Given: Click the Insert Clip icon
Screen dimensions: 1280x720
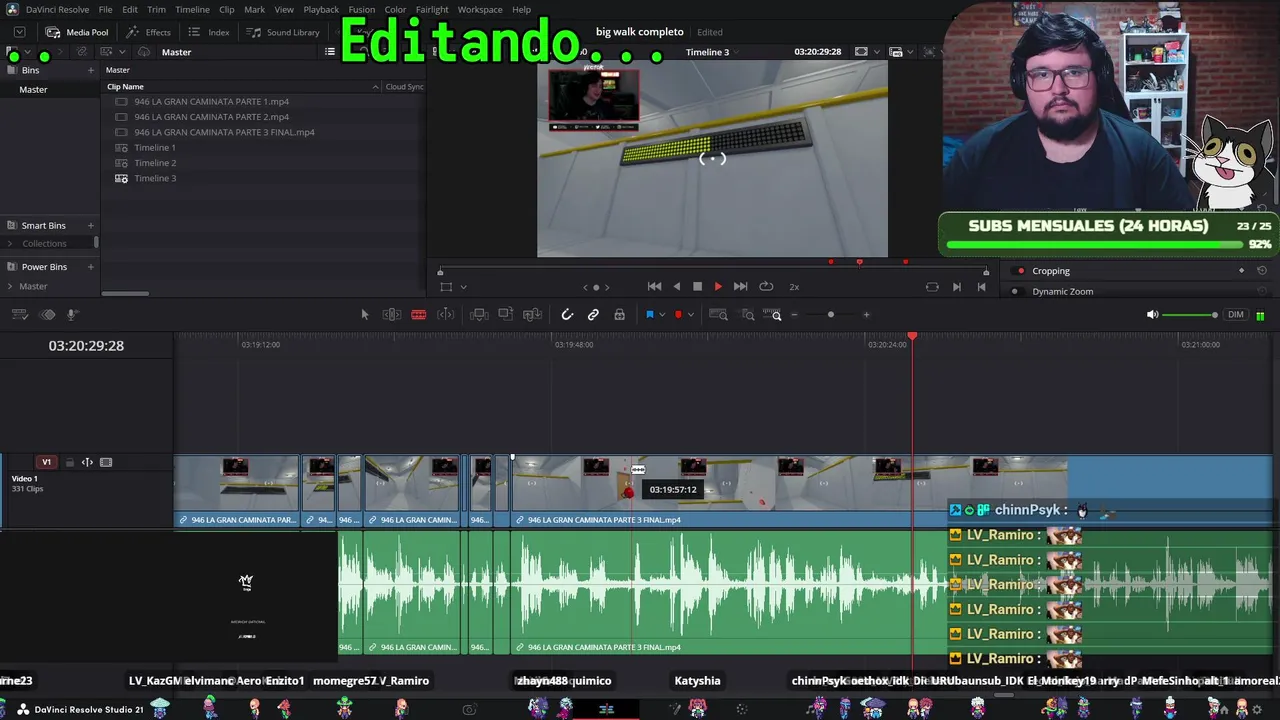Looking at the screenshot, I should (x=479, y=315).
